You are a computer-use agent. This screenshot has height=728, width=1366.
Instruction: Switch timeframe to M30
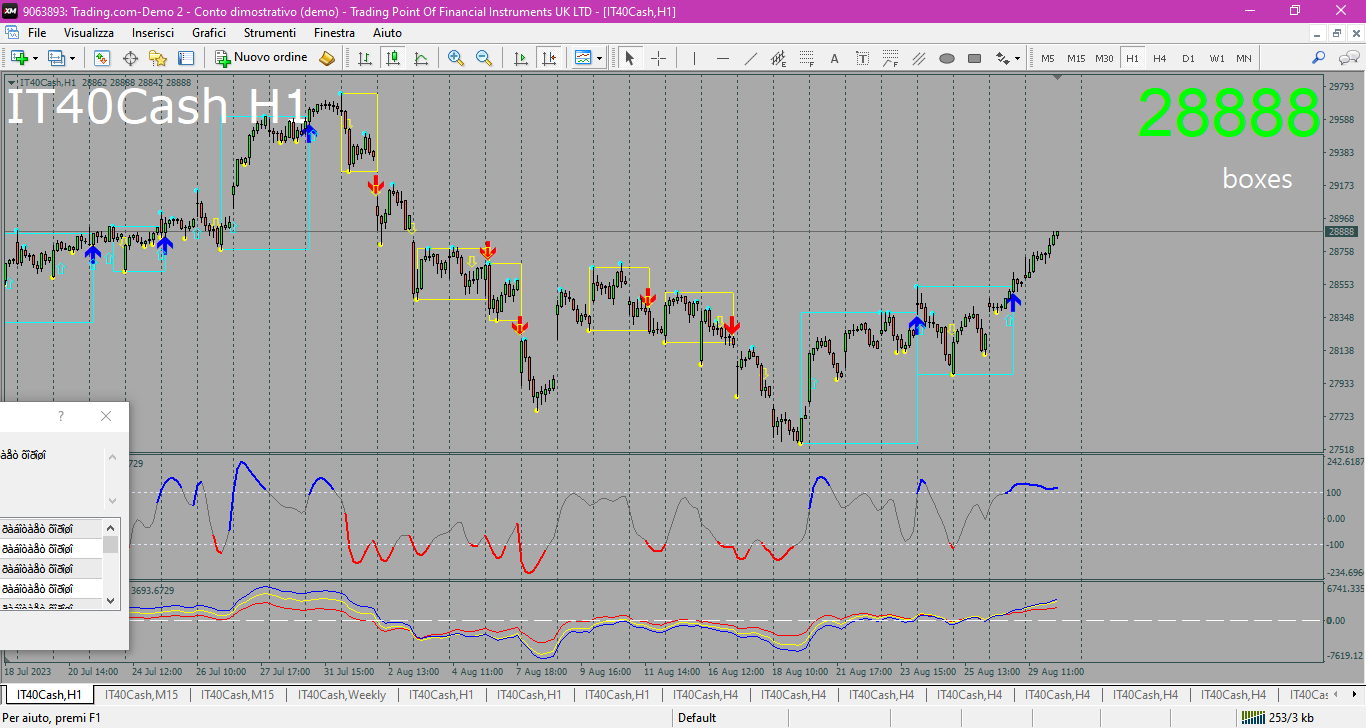point(1104,58)
